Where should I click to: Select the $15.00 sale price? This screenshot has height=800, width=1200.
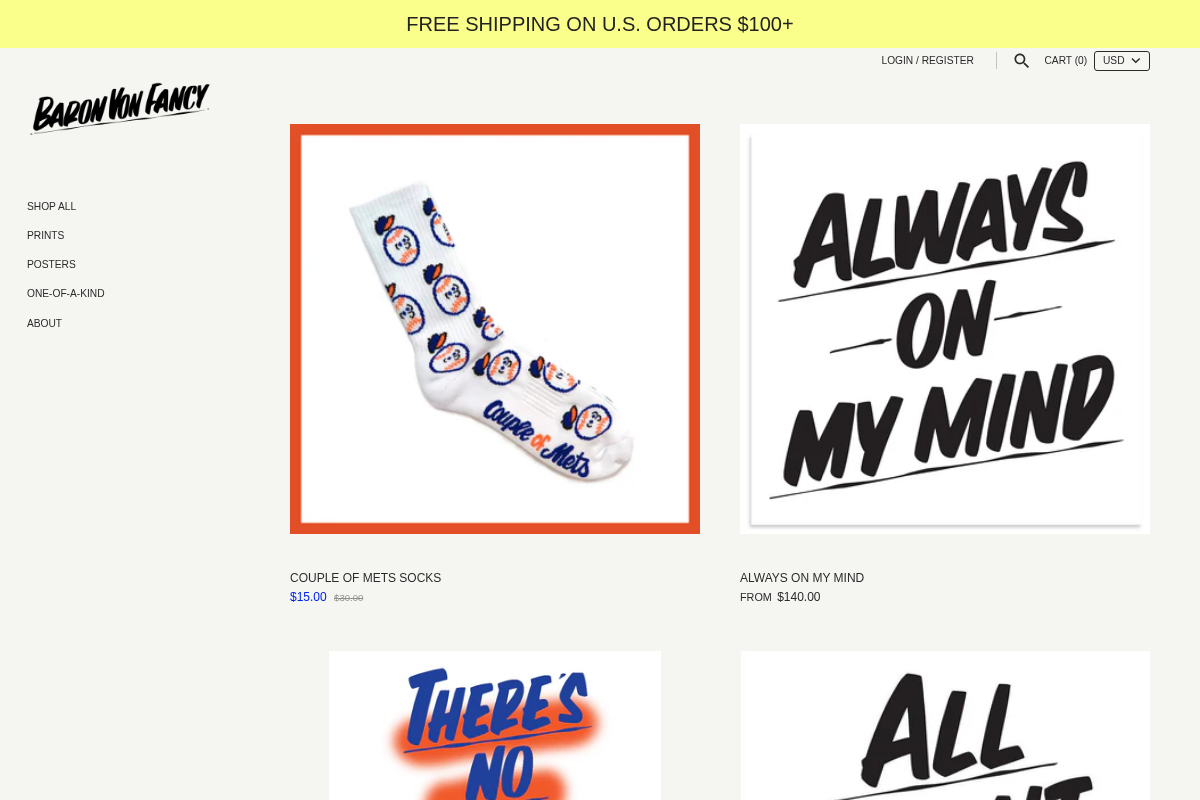click(308, 597)
